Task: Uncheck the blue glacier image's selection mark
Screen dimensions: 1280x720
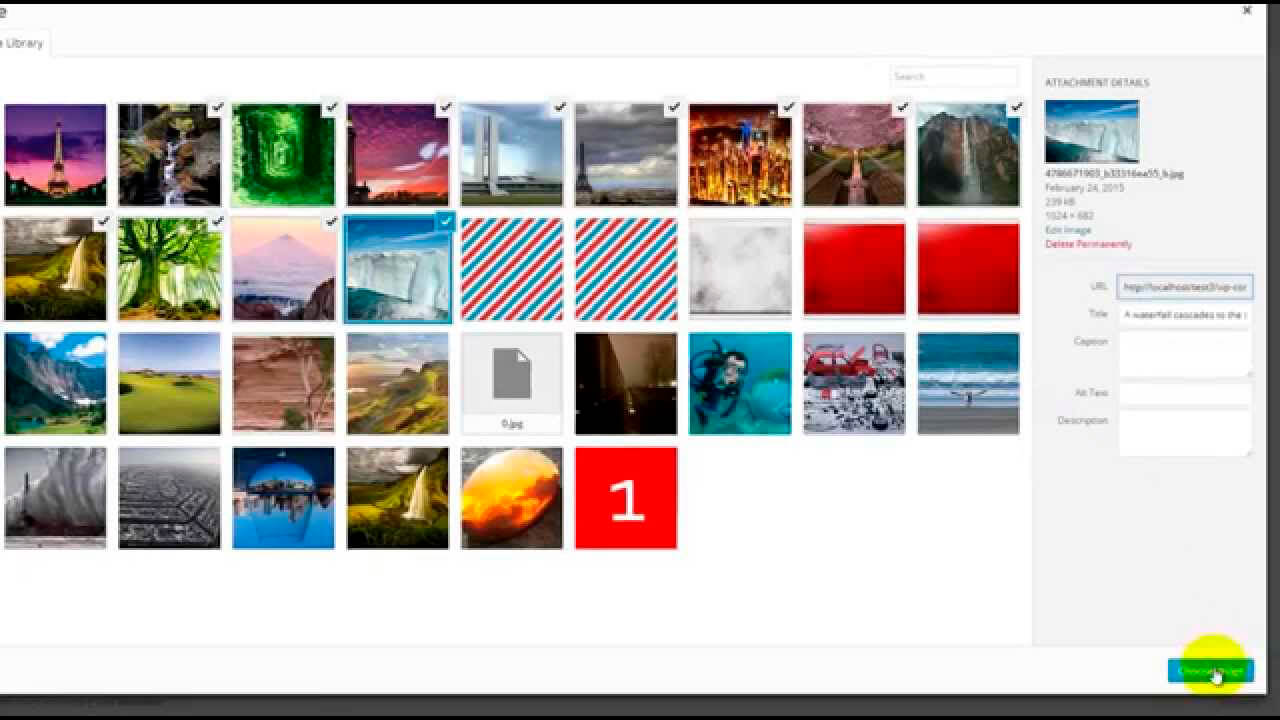Action: 445,222
